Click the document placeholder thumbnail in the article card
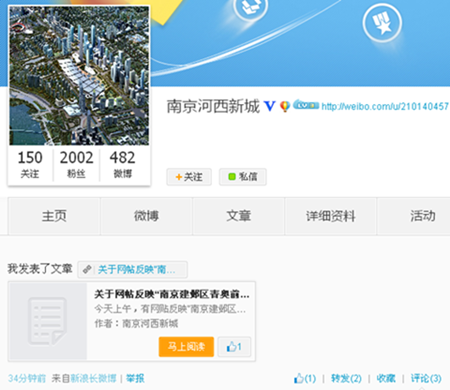450x390 pixels. [48, 321]
